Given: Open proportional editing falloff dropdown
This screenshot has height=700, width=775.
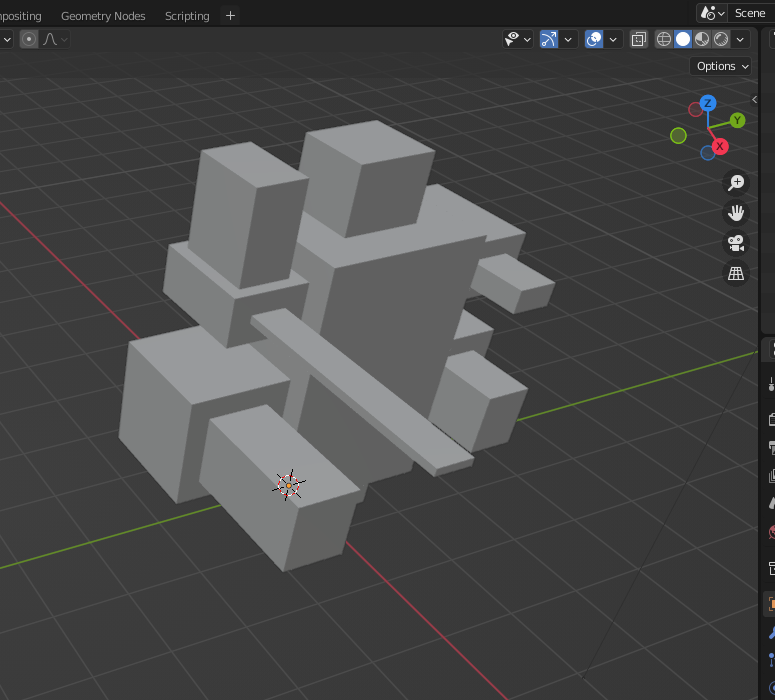Looking at the screenshot, I should coord(55,39).
